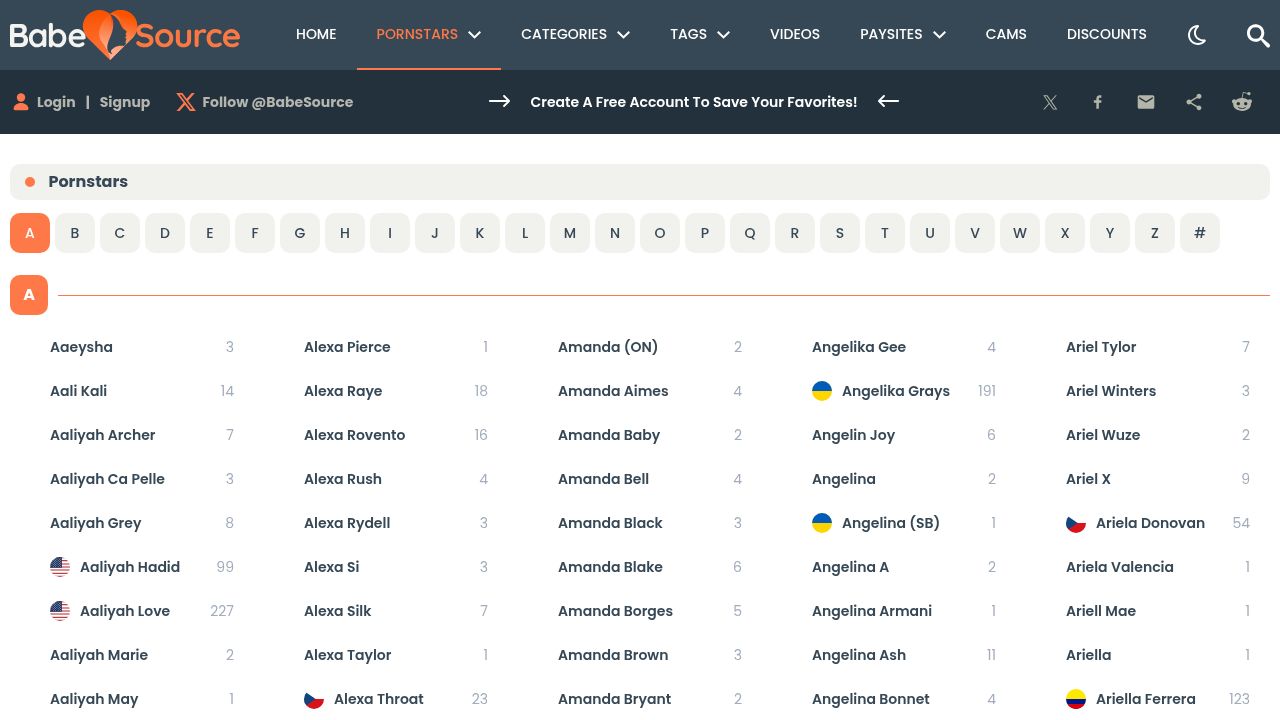The height and width of the screenshot is (720, 1280).
Task: Click the Signup link
Action: pos(125,102)
